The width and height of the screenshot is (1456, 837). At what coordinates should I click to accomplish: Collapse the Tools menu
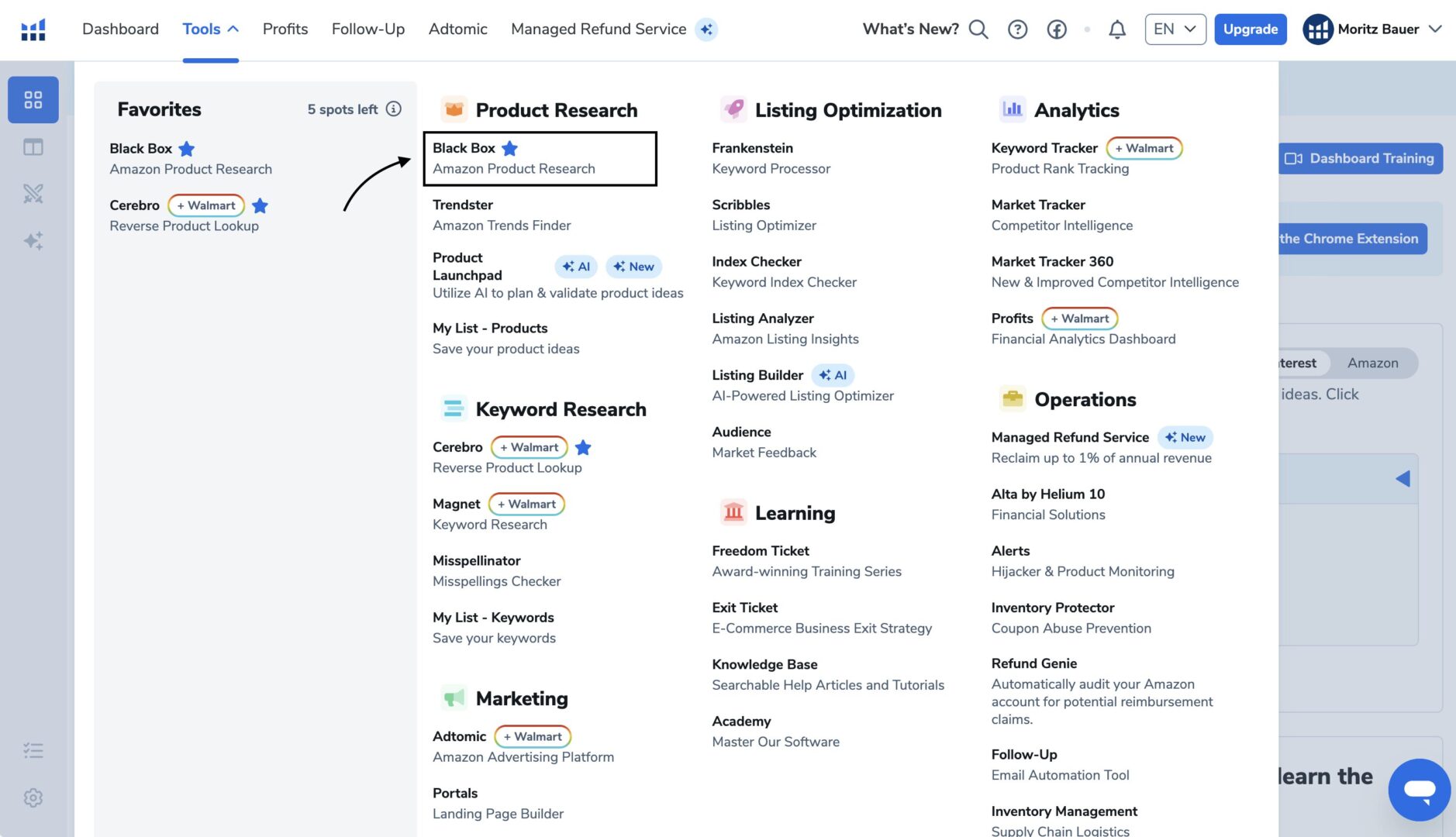coord(210,29)
